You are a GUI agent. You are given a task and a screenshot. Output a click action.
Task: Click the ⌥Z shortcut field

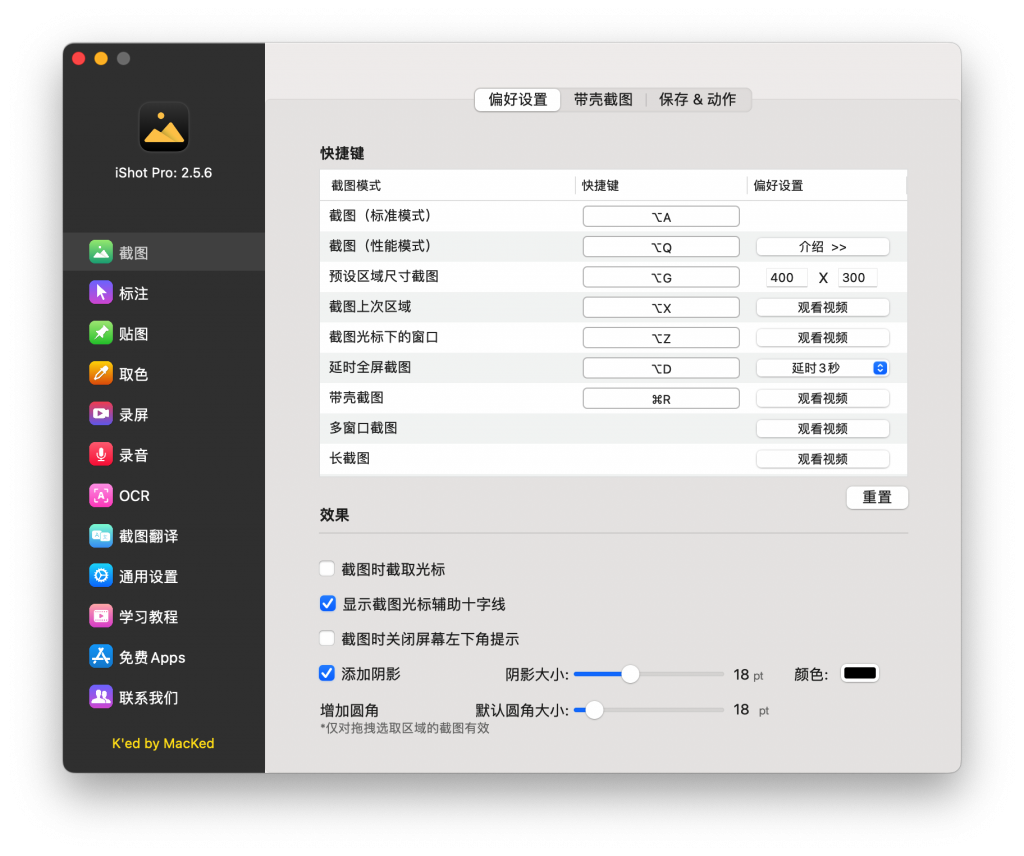pos(661,338)
